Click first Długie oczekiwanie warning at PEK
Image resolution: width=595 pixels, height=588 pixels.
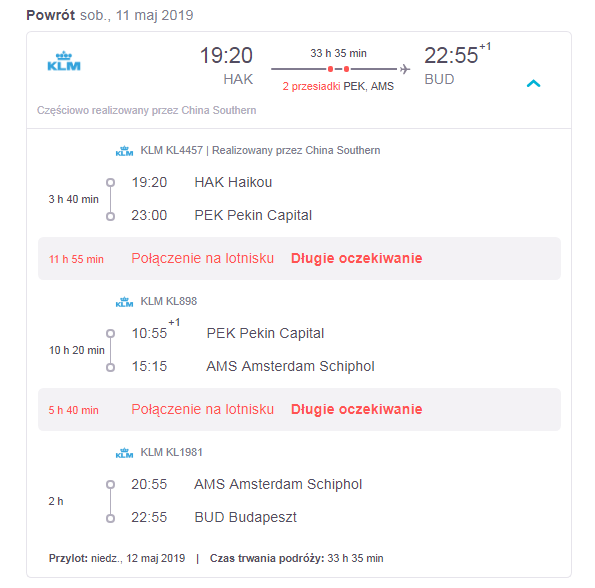(356, 258)
